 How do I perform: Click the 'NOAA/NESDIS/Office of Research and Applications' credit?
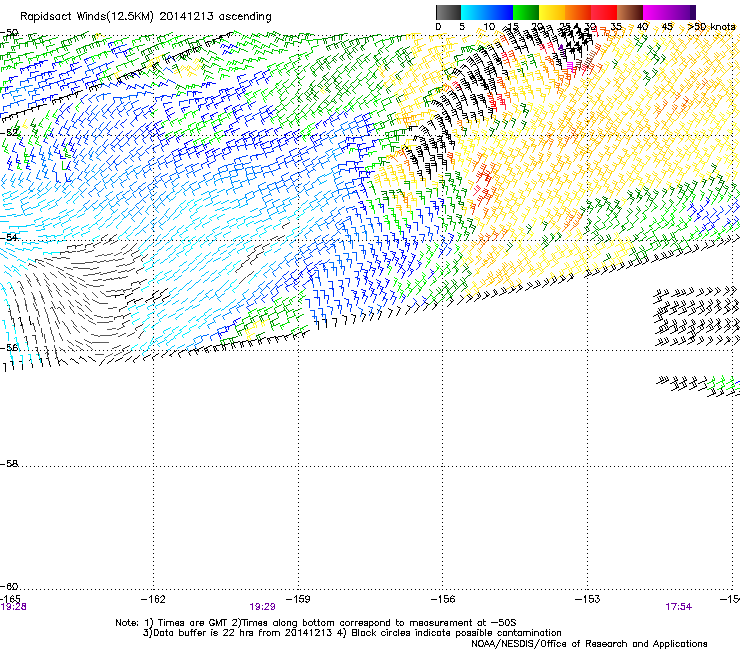point(589,643)
